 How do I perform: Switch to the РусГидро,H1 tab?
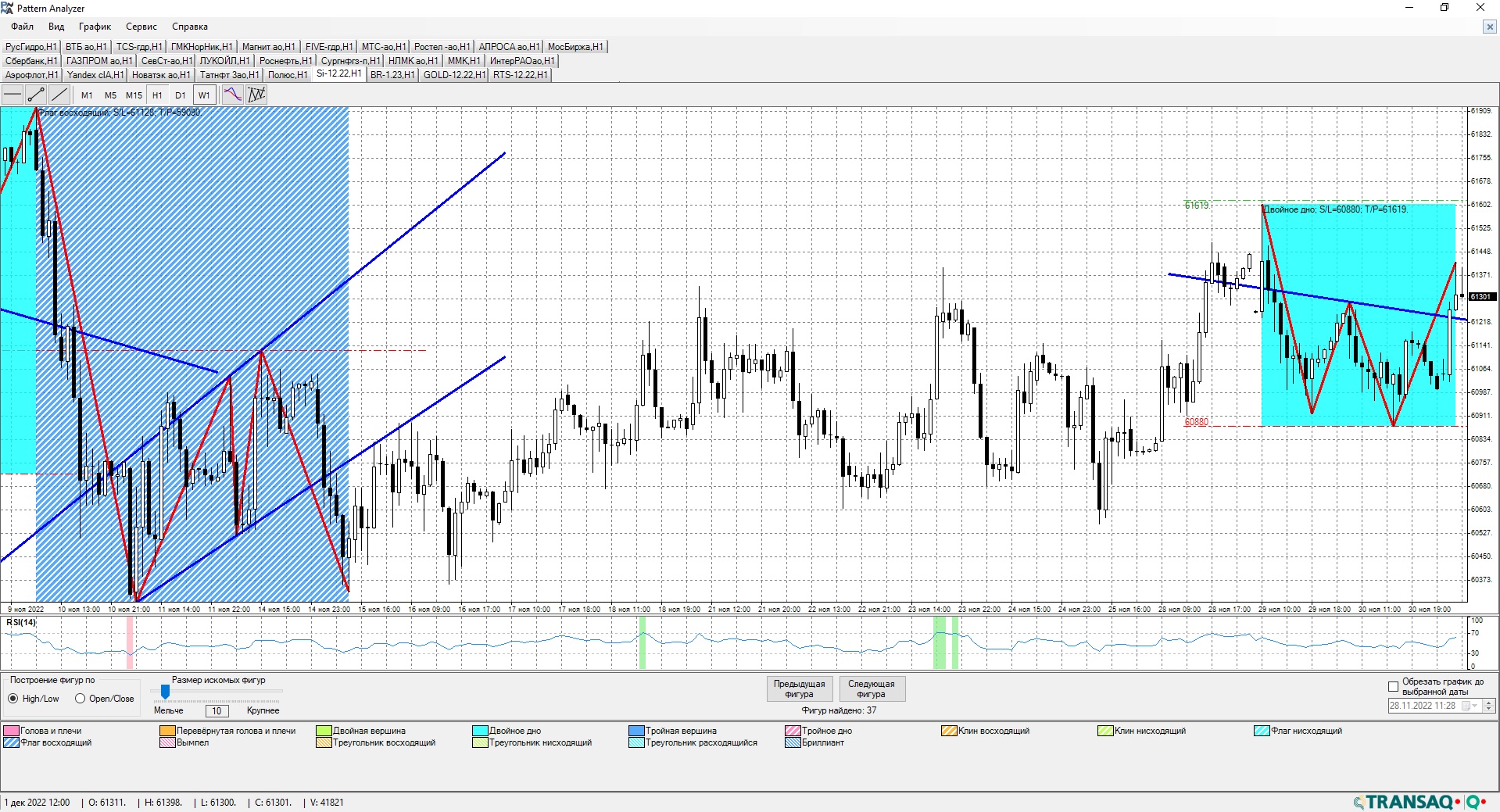31,47
